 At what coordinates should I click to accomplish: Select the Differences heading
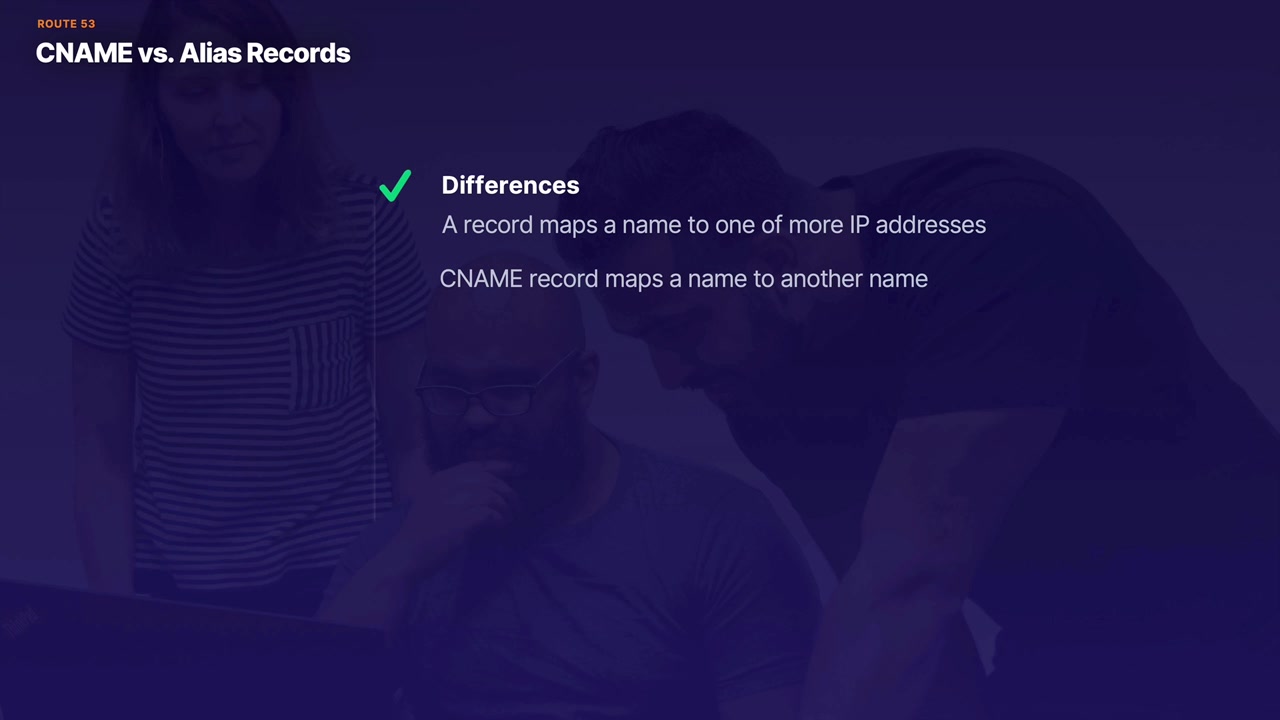pyautogui.click(x=510, y=185)
